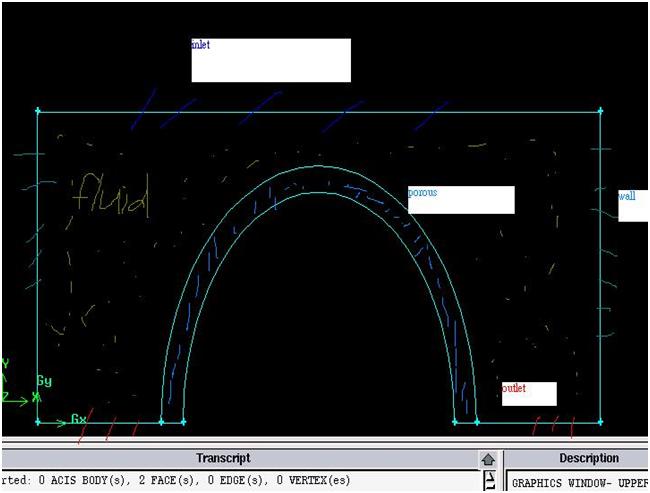Click the XYZ coordinate axis triad
The image size is (650, 493).
tap(14, 385)
